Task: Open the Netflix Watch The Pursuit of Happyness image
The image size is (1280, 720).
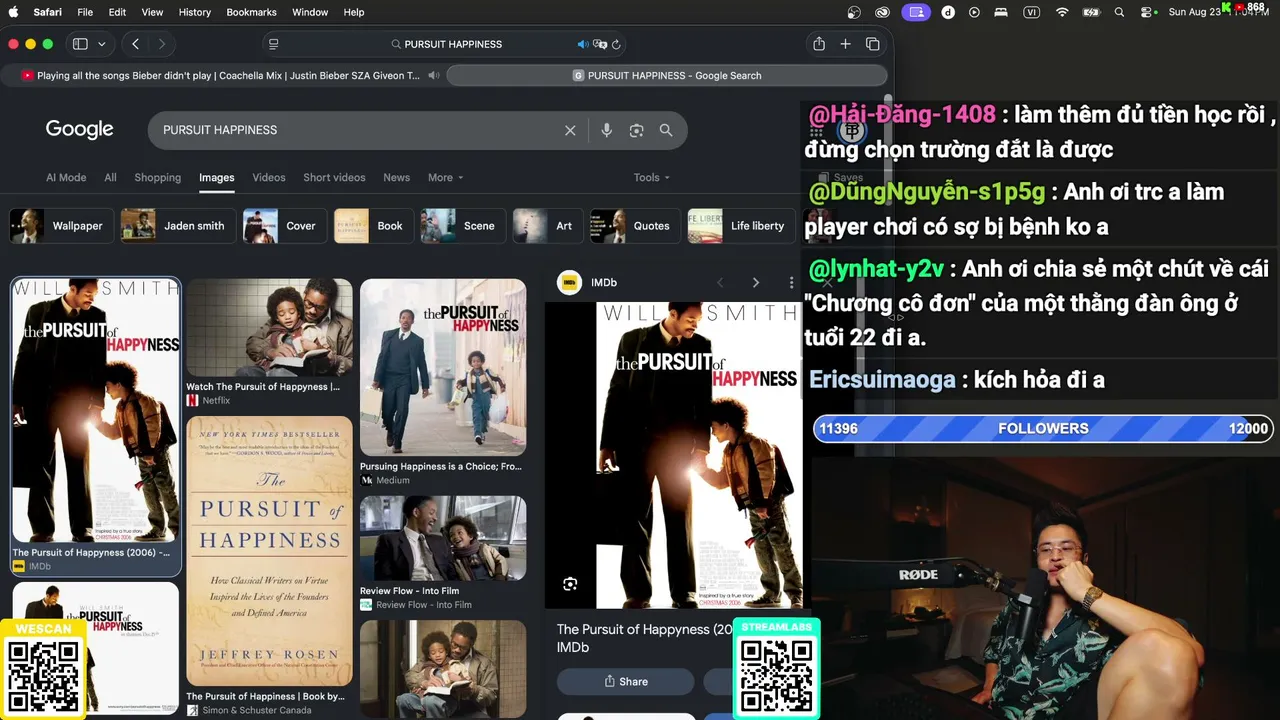Action: (x=269, y=328)
